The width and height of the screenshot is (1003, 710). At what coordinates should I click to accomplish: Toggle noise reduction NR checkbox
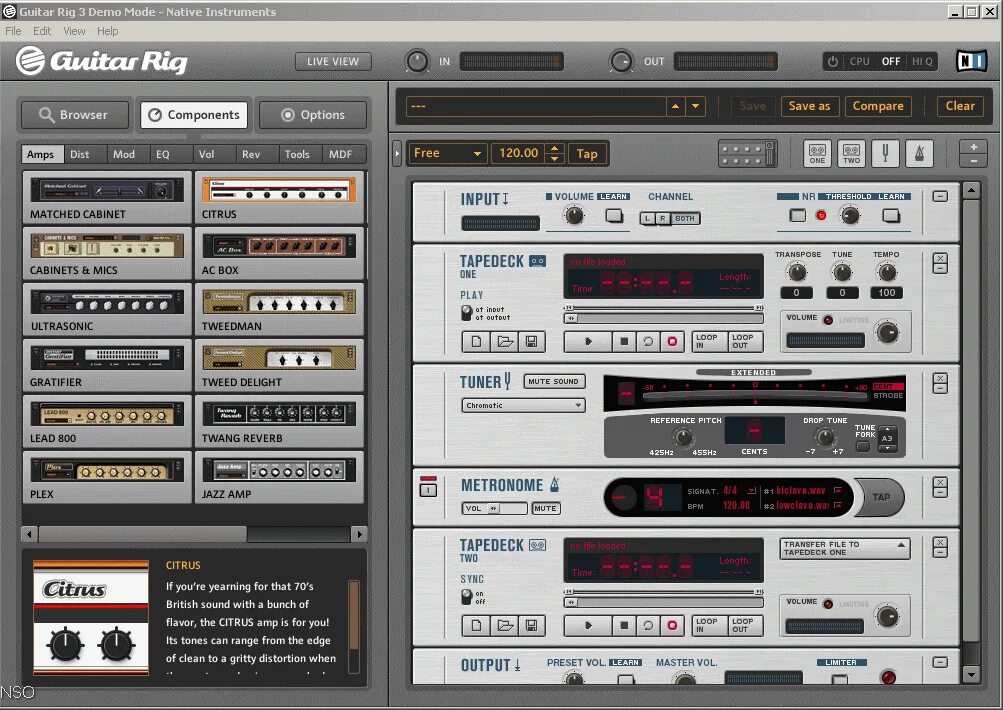798,216
